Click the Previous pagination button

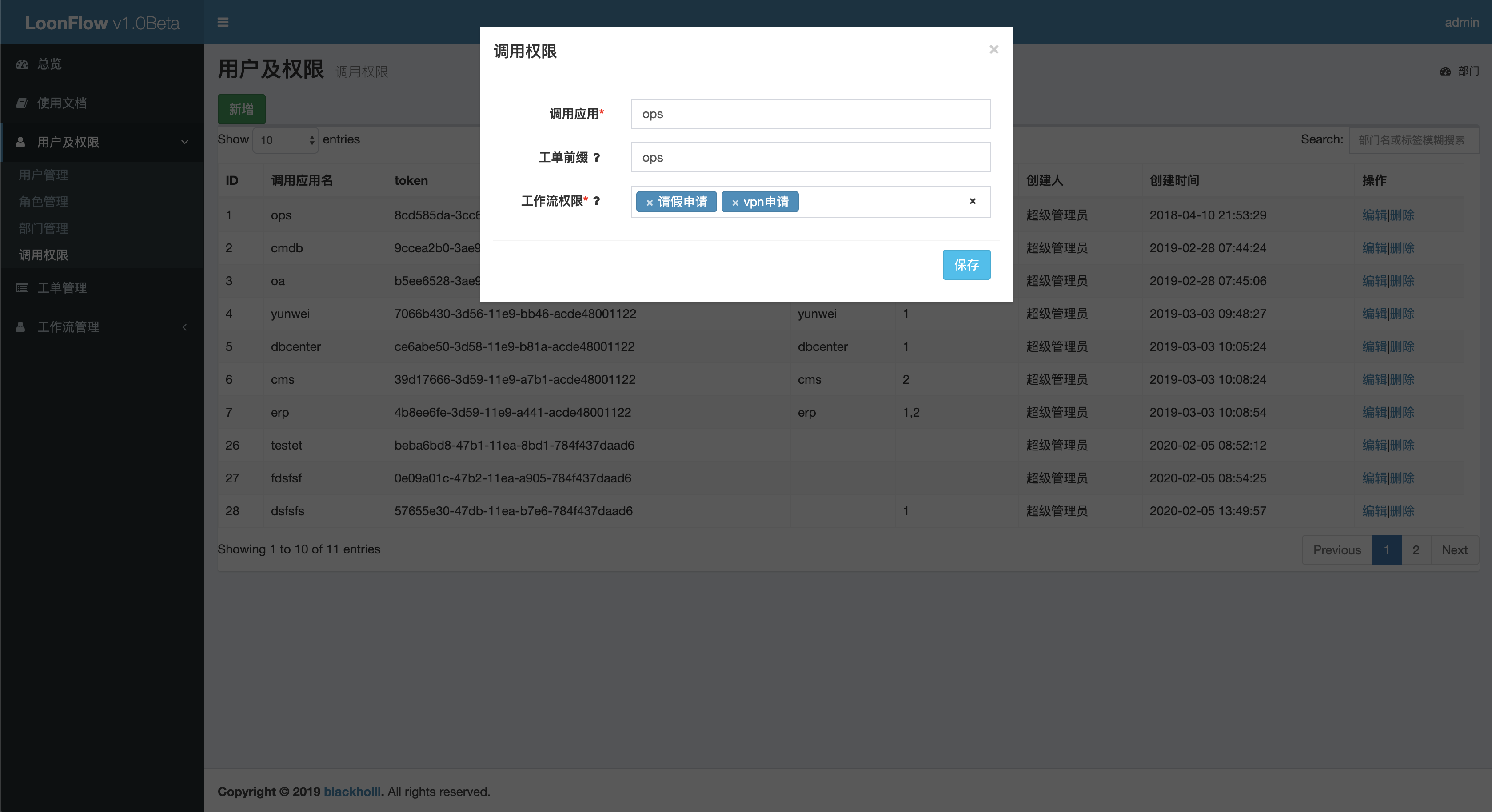(x=1337, y=549)
